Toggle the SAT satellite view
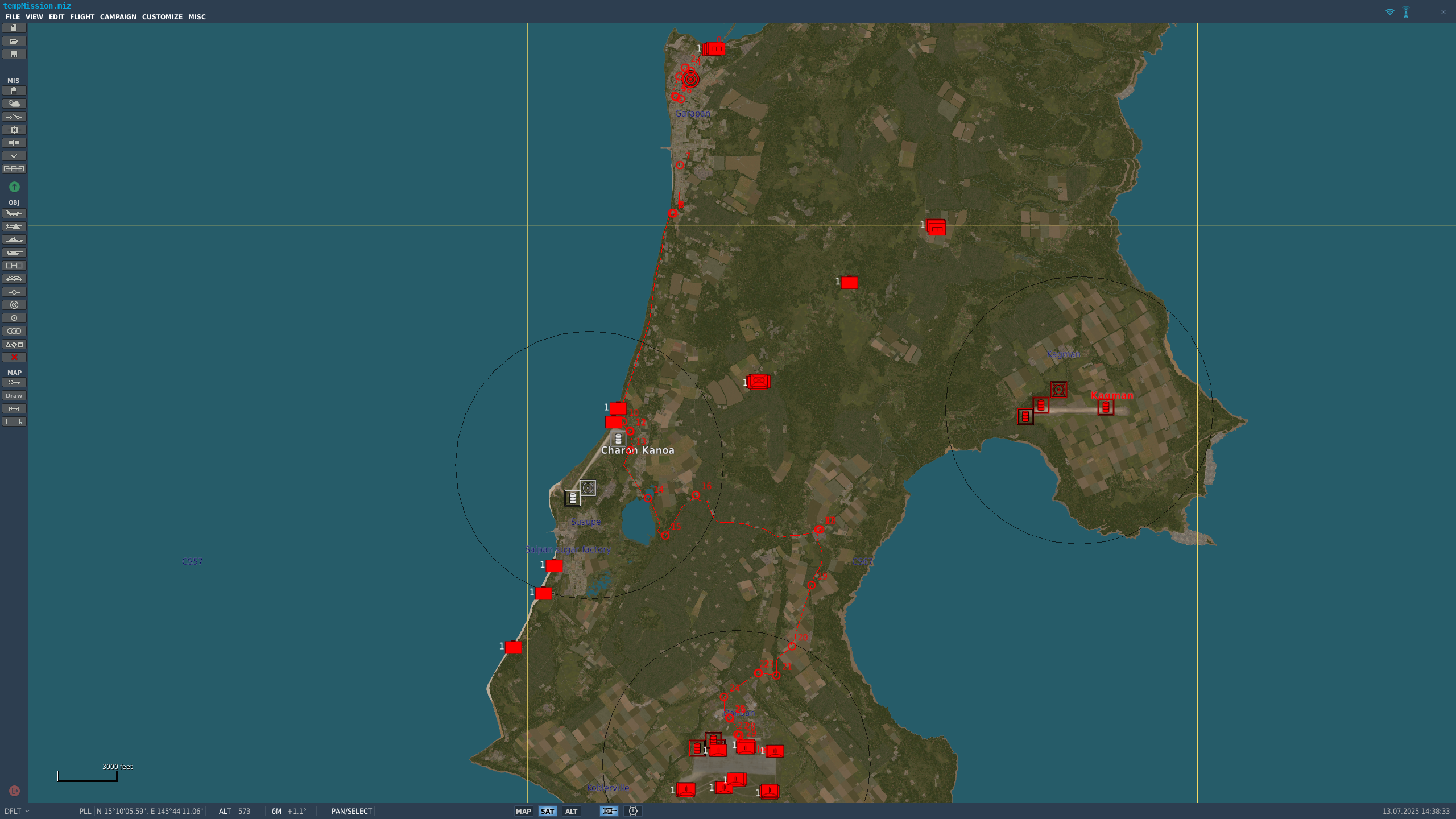The width and height of the screenshot is (1456, 819). [x=547, y=811]
